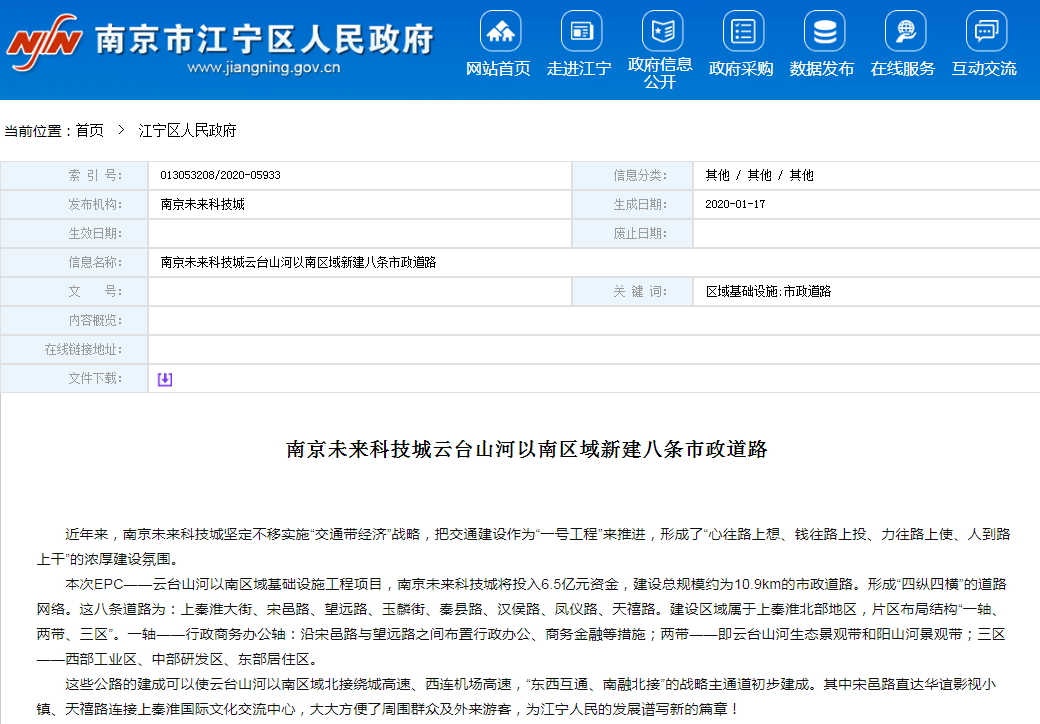This screenshot has height=724, width=1040.
Task: Click the bold article headline above the body text
Action: 527,449
